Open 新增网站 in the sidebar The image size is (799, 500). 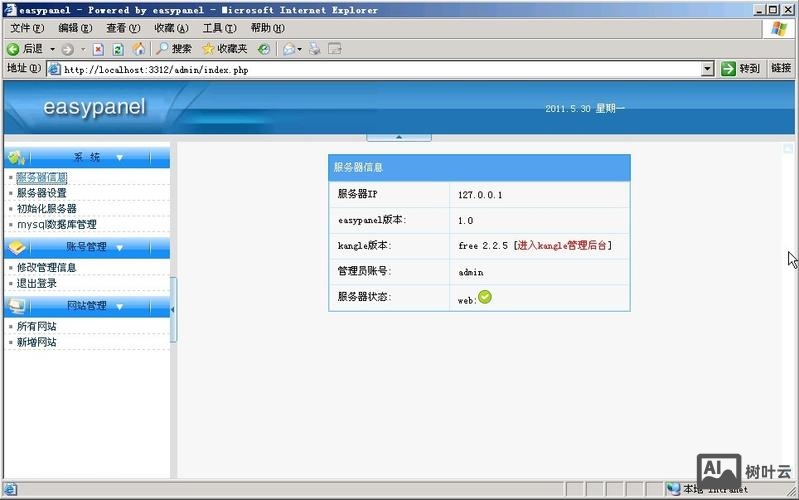(37, 341)
